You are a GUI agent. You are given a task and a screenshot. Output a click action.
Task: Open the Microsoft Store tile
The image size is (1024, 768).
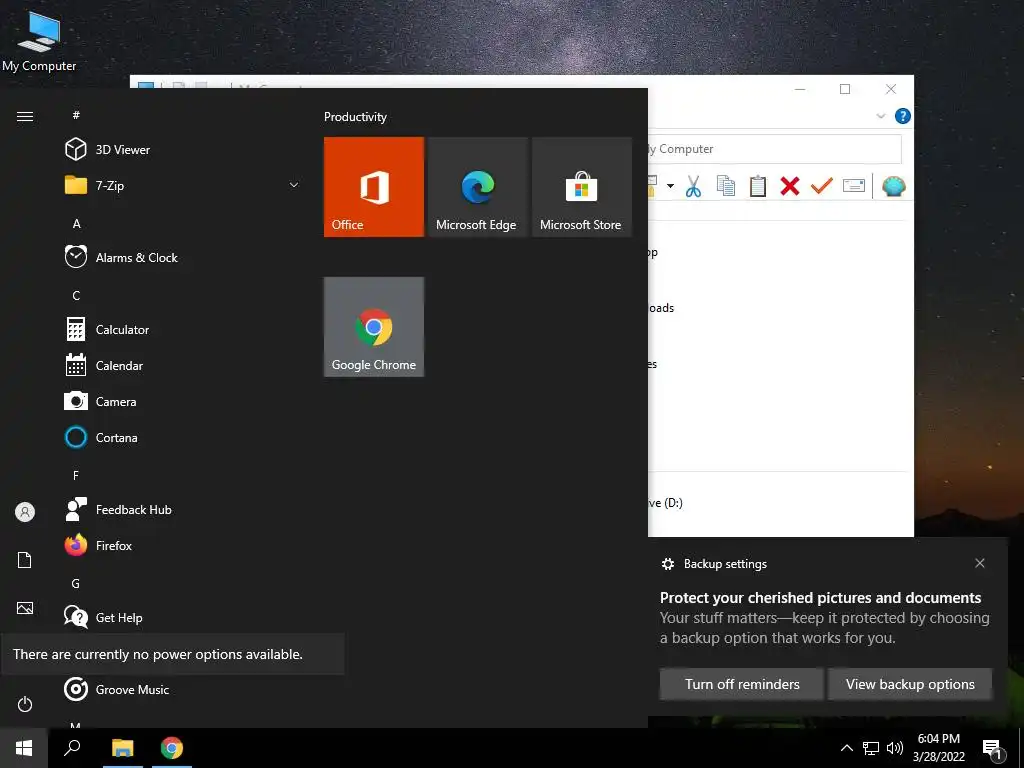(582, 187)
